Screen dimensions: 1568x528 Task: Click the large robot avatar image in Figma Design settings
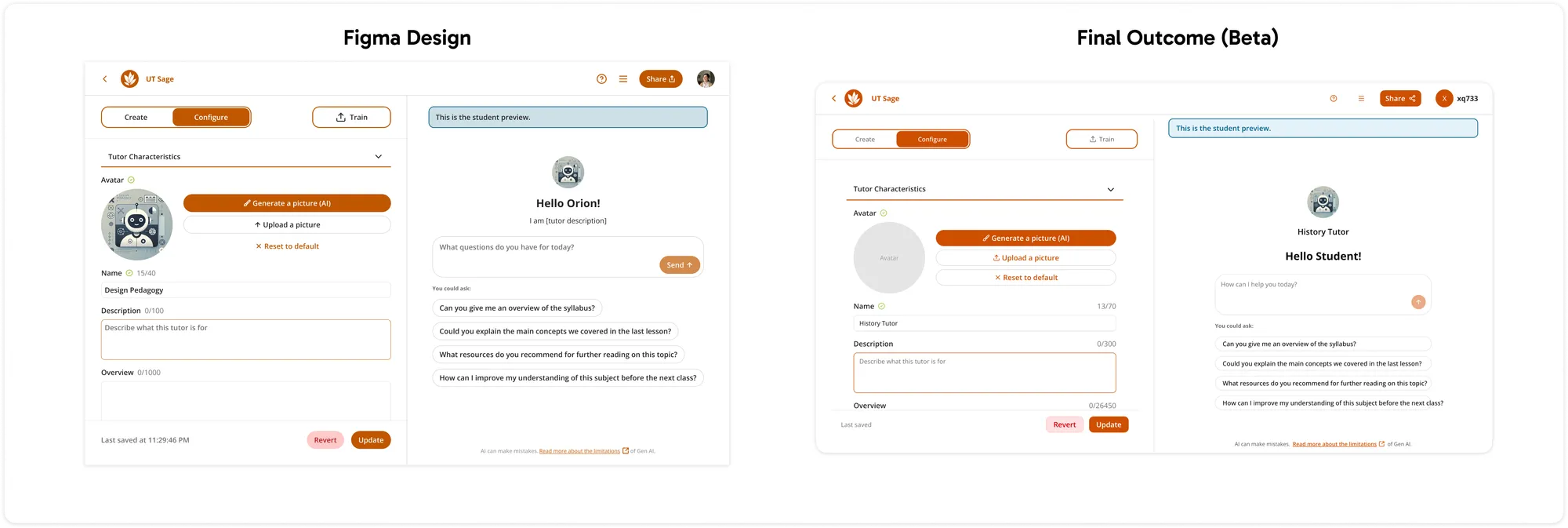point(136,225)
